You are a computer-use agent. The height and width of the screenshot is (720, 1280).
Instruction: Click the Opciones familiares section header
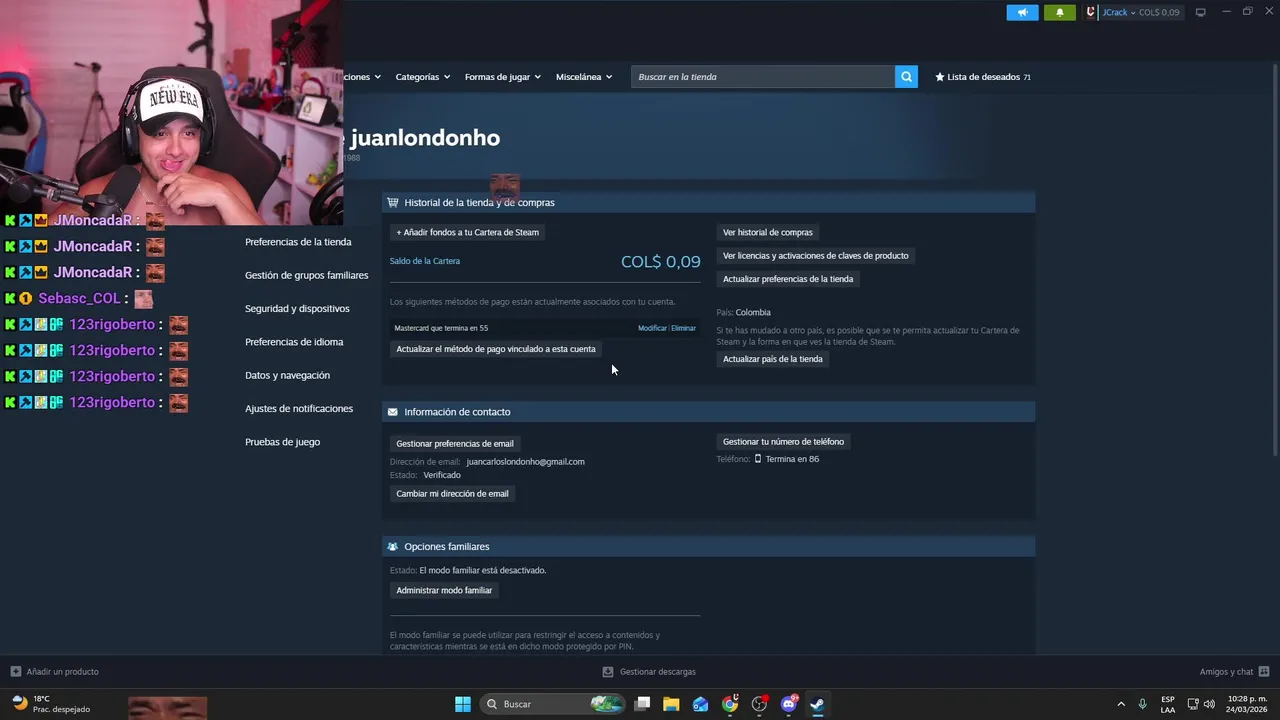708,547
